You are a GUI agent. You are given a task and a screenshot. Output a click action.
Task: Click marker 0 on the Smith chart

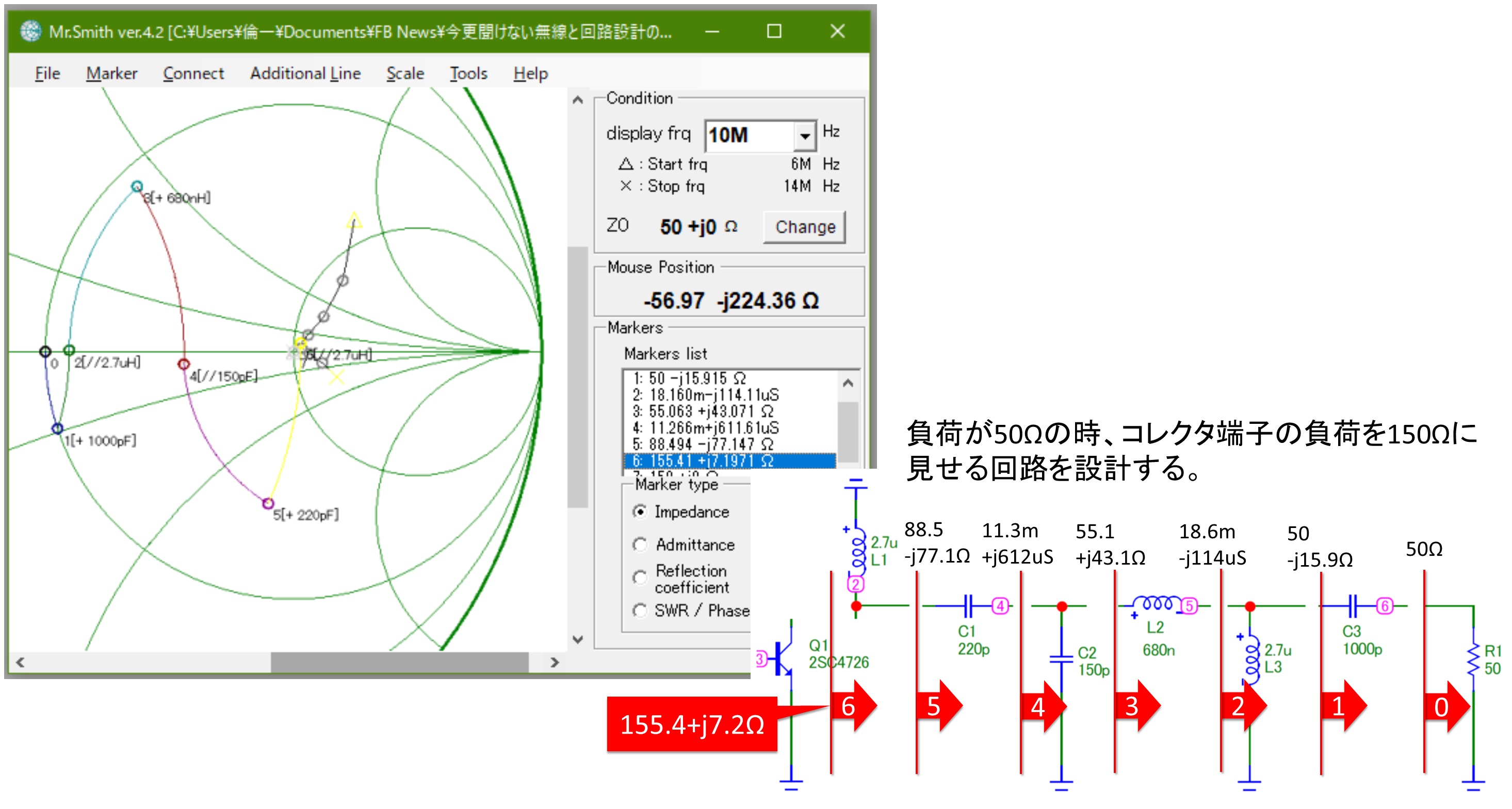(45, 352)
